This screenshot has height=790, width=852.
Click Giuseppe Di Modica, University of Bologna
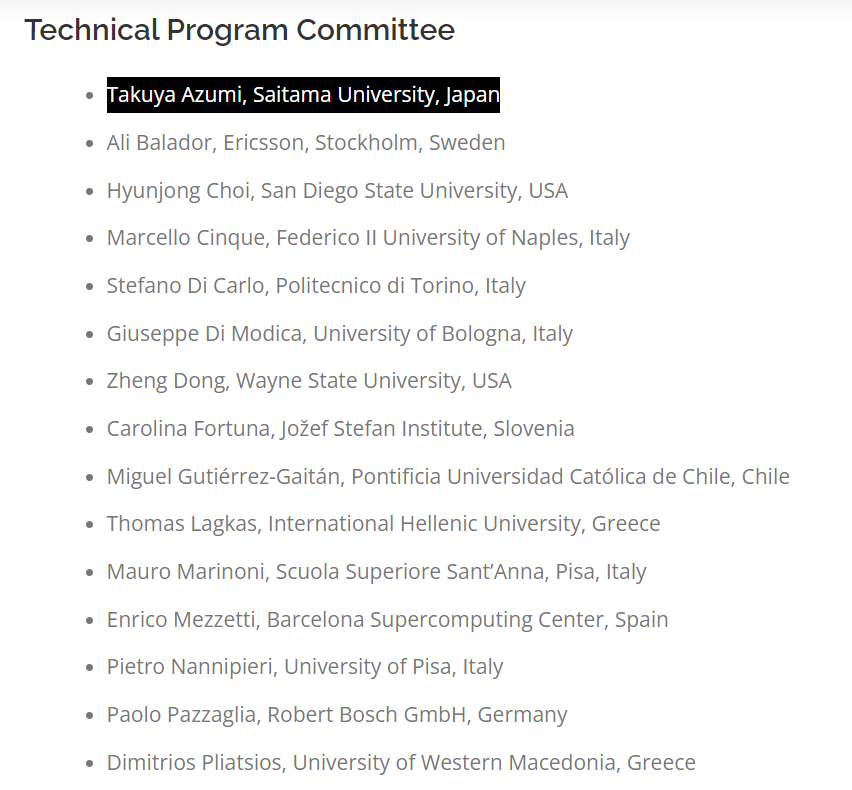click(340, 334)
